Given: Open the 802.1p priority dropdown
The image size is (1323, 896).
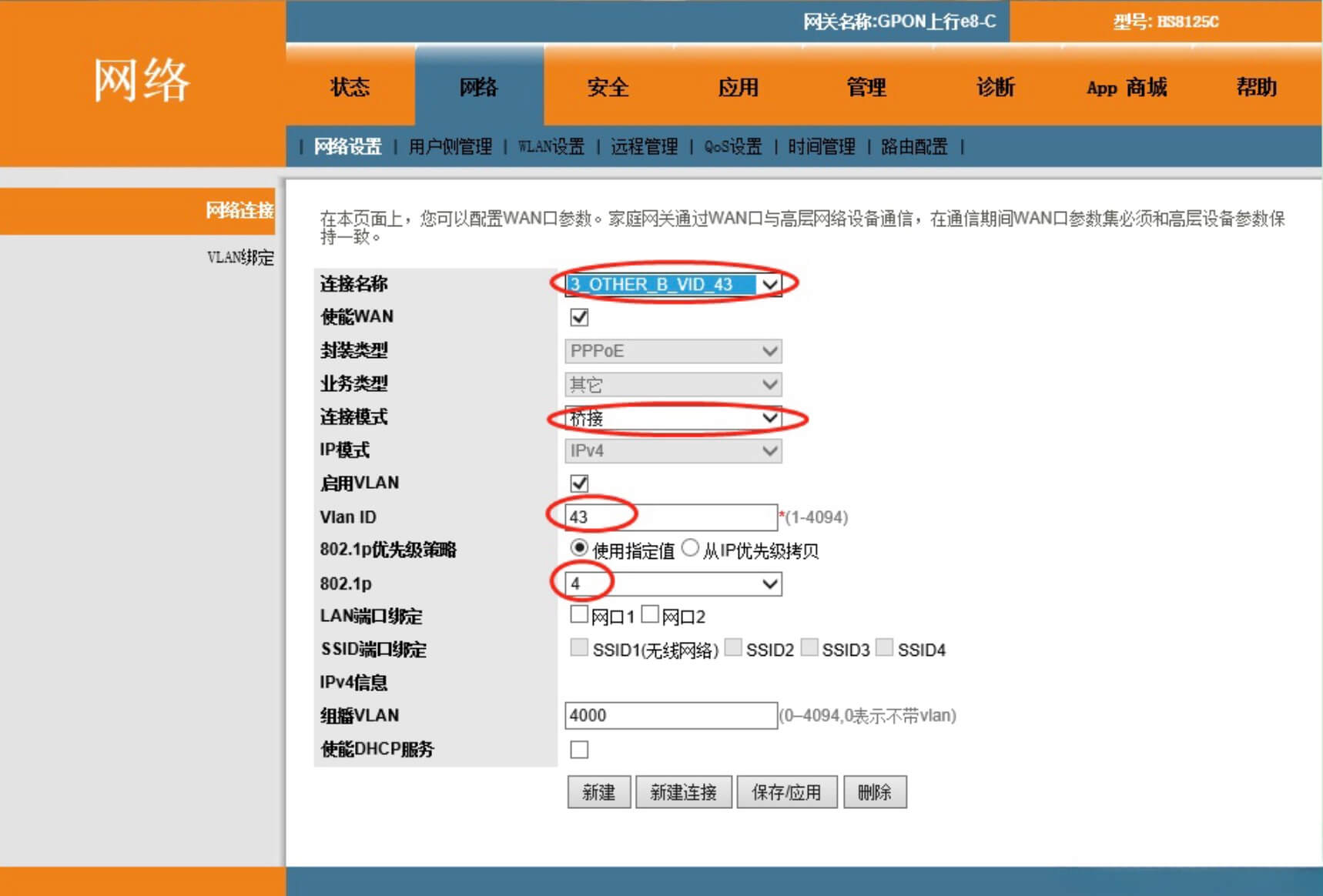Looking at the screenshot, I should tap(769, 583).
